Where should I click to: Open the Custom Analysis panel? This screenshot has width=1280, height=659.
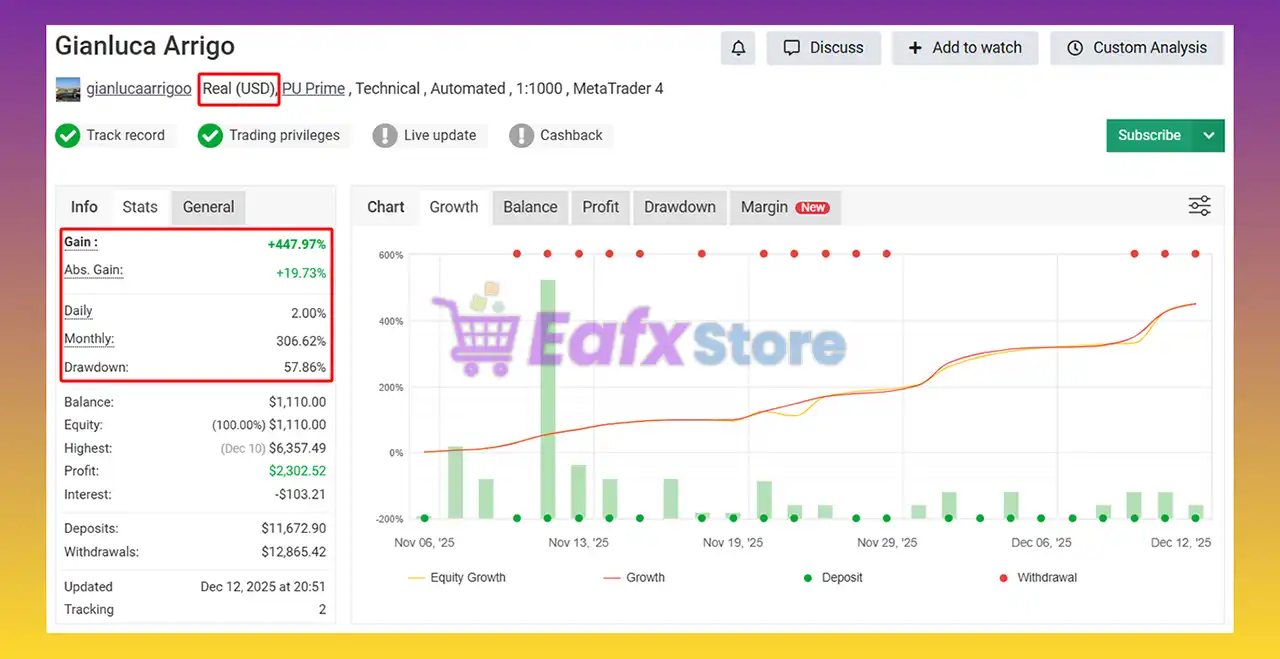[1137, 48]
